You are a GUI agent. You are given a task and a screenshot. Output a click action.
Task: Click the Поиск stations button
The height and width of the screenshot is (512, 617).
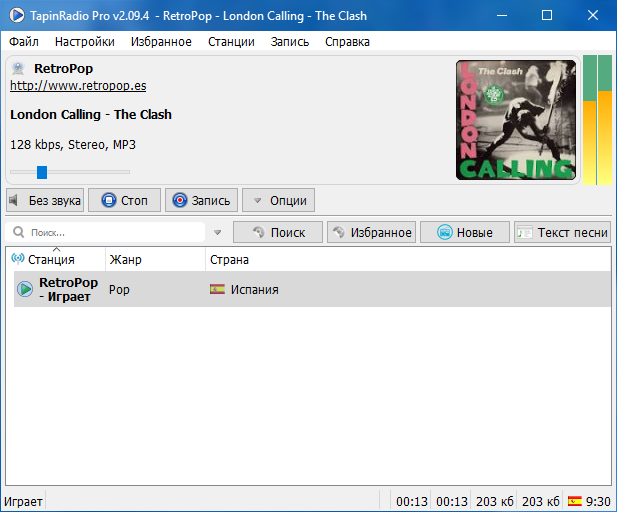(x=278, y=232)
